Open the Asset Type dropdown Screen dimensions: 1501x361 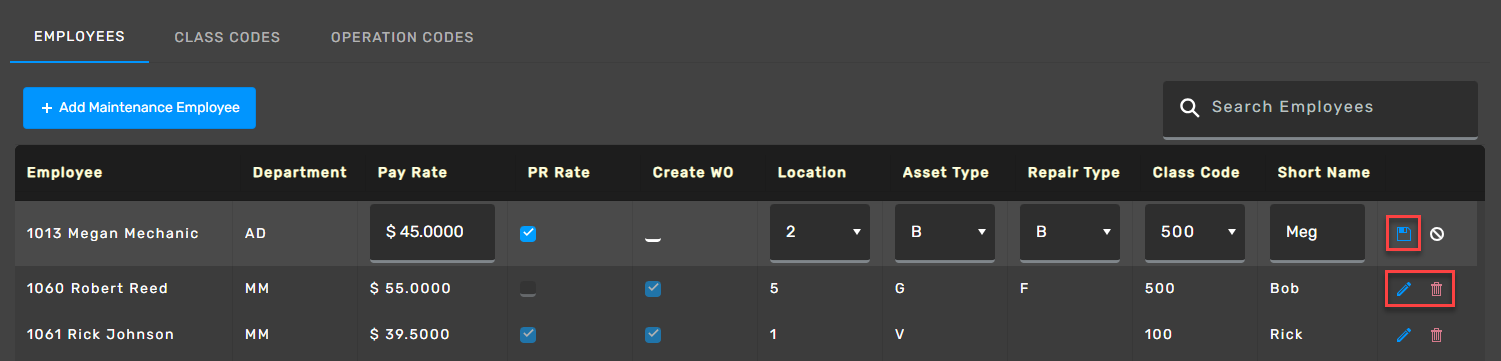click(945, 233)
